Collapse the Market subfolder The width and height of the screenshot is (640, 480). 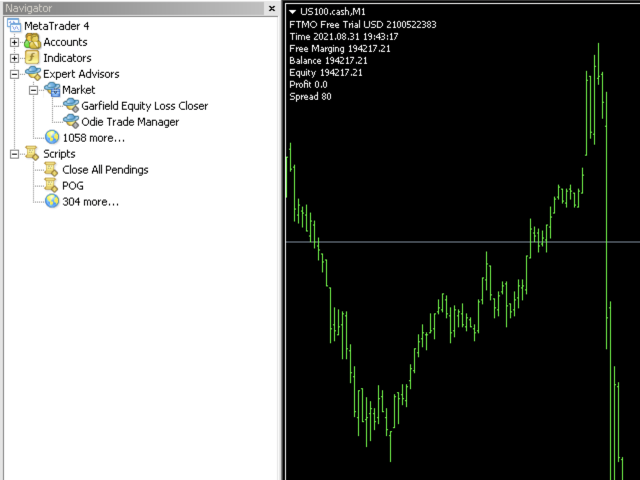(33, 90)
